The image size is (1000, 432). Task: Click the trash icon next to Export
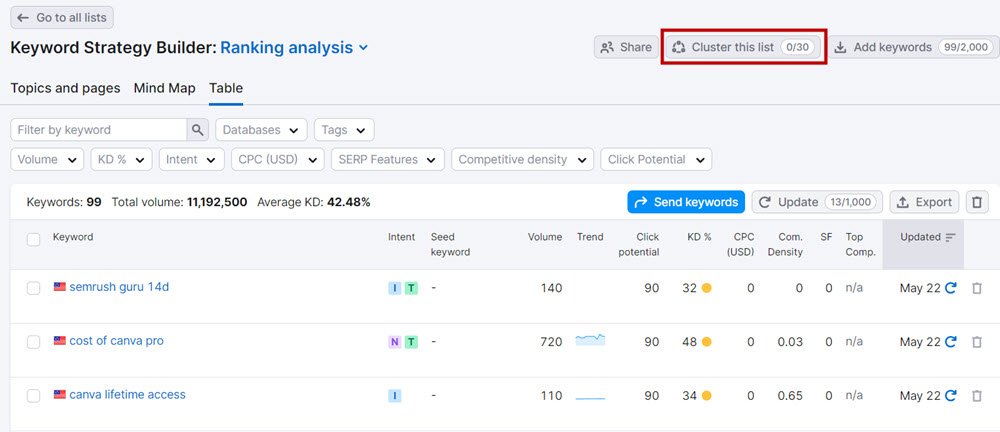[x=977, y=202]
